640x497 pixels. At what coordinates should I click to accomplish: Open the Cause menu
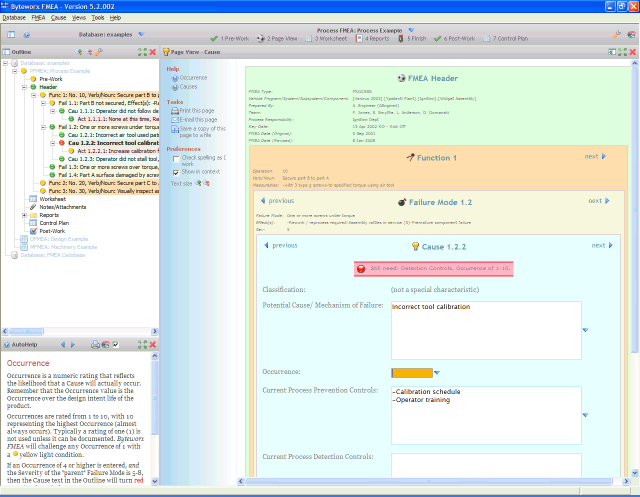pos(58,18)
